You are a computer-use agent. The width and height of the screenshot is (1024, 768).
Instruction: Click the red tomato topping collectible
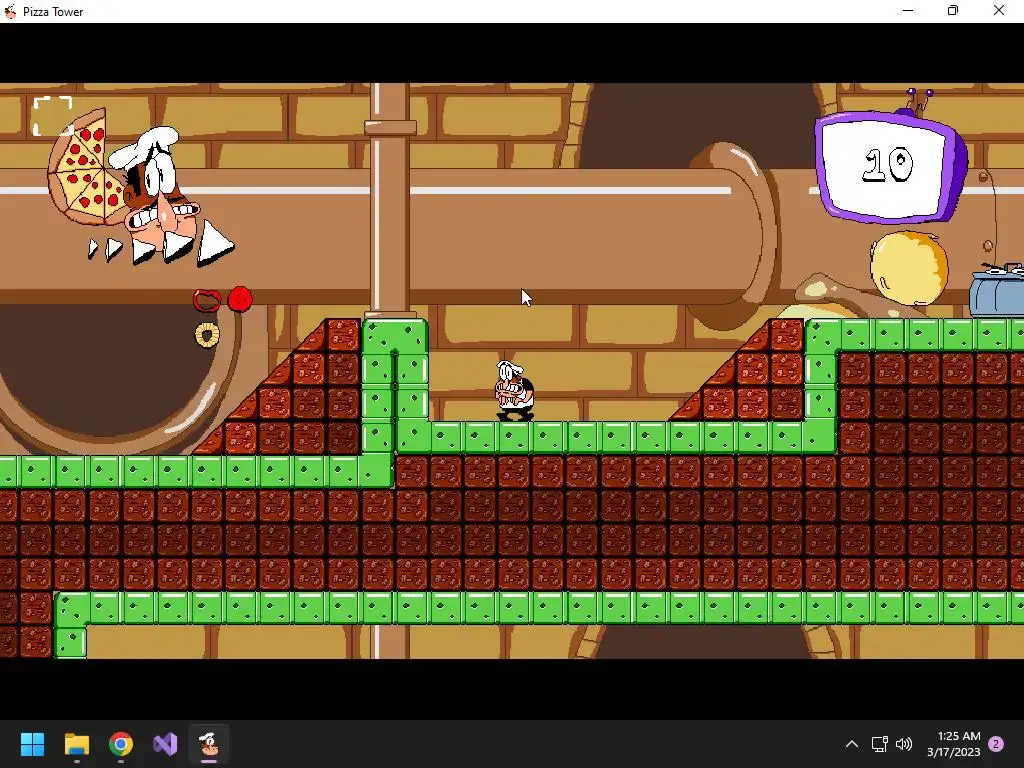tap(240, 299)
